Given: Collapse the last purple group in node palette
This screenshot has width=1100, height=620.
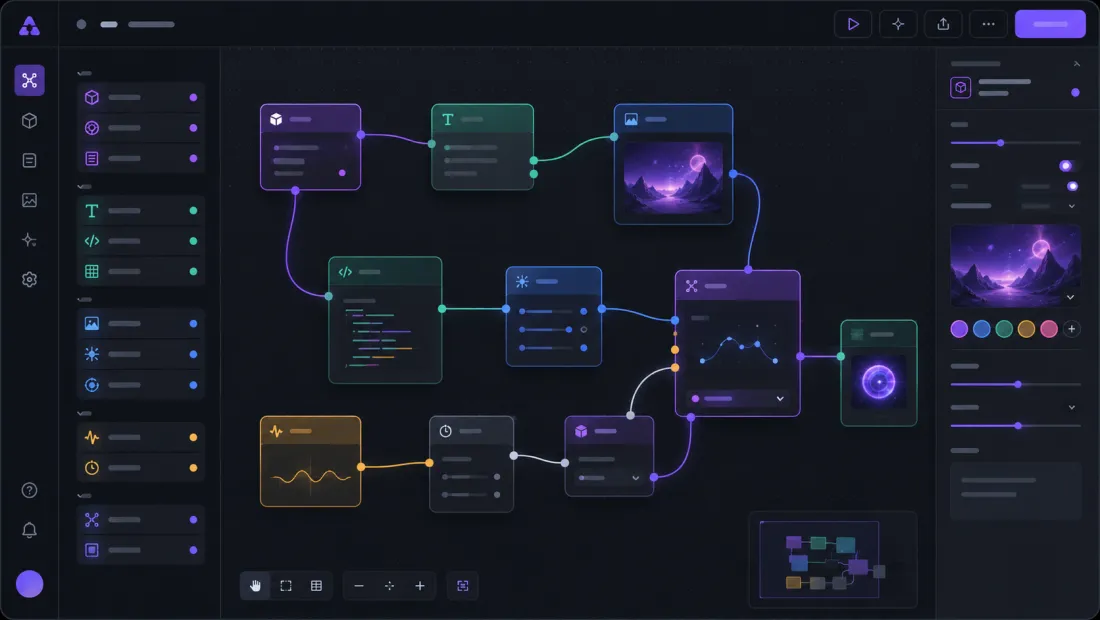Looking at the screenshot, I should click(84, 496).
